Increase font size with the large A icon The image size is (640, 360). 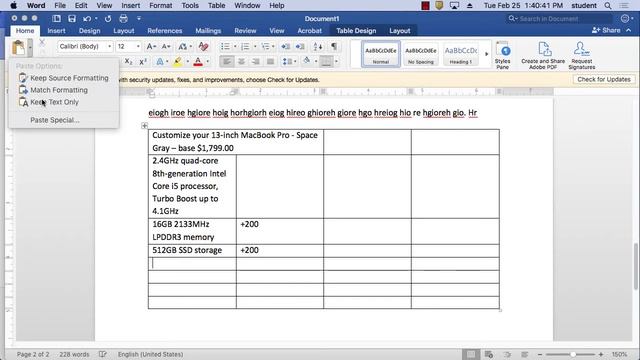point(151,47)
